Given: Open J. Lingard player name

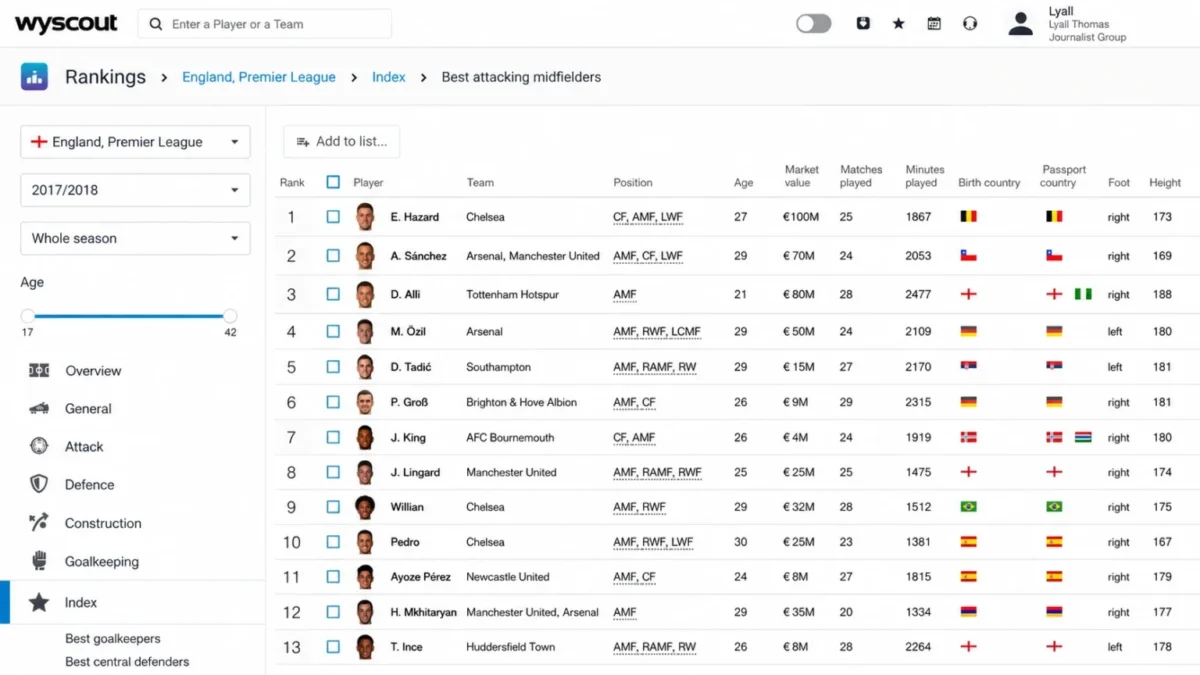Looking at the screenshot, I should tap(415, 472).
